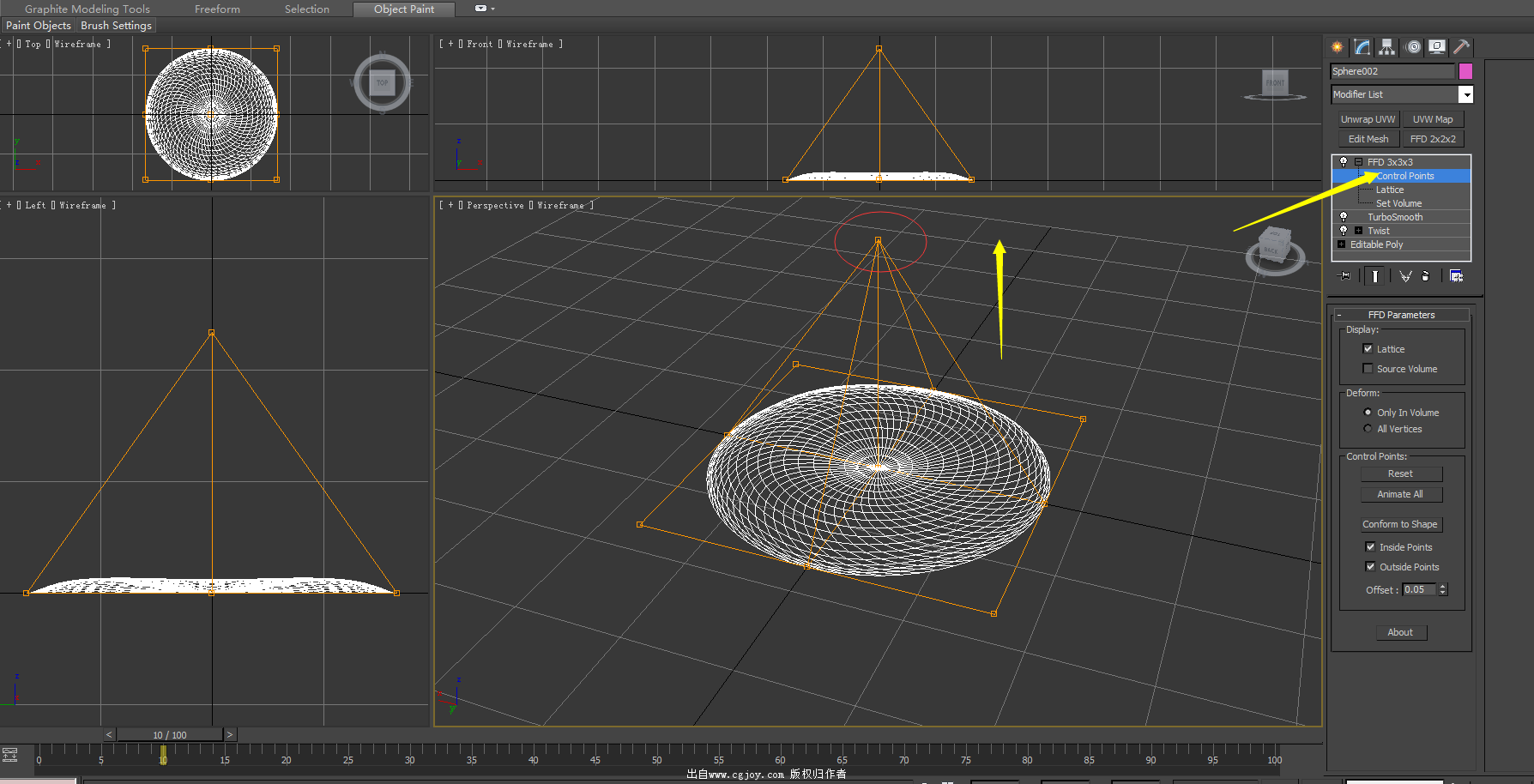Uncheck the Inside Points checkbox
This screenshot has height=784, width=1534.
pyautogui.click(x=1370, y=547)
